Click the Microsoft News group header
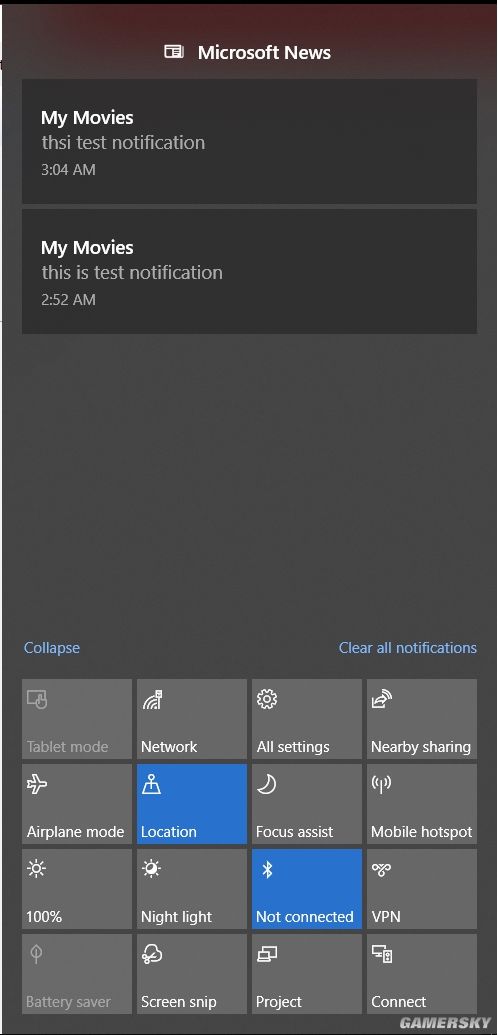This screenshot has height=1035, width=498. (248, 52)
